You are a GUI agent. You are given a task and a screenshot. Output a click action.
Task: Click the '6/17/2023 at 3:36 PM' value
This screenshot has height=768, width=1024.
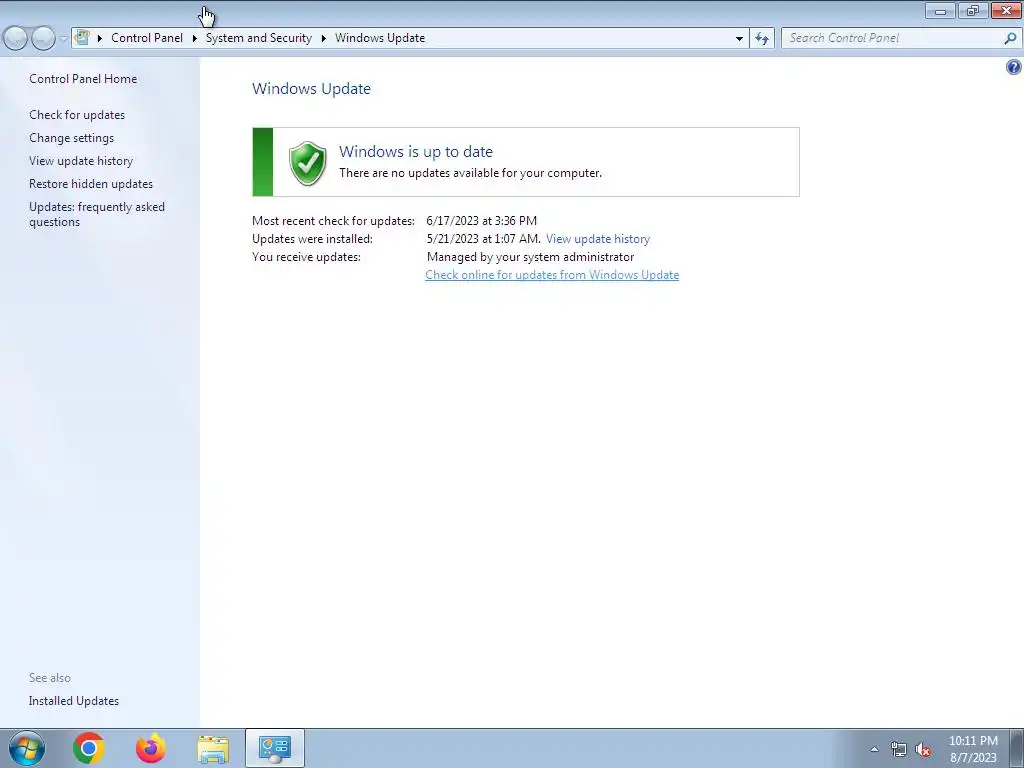point(481,221)
